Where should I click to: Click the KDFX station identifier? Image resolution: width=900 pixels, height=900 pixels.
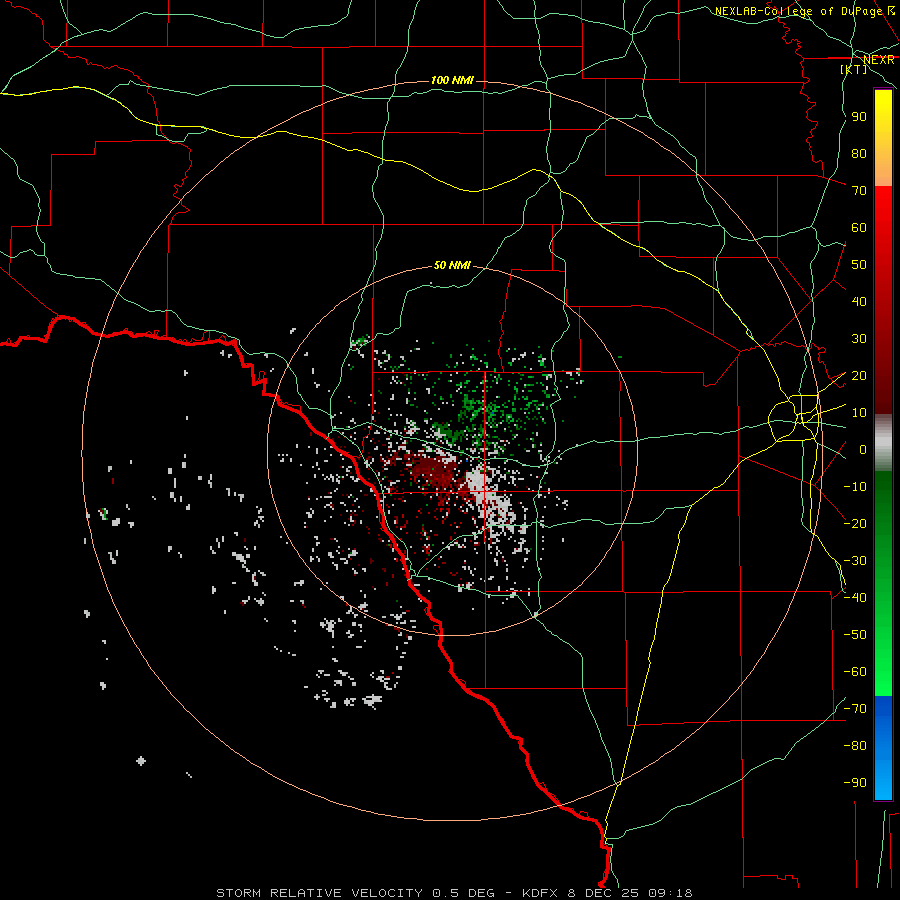click(x=540, y=893)
